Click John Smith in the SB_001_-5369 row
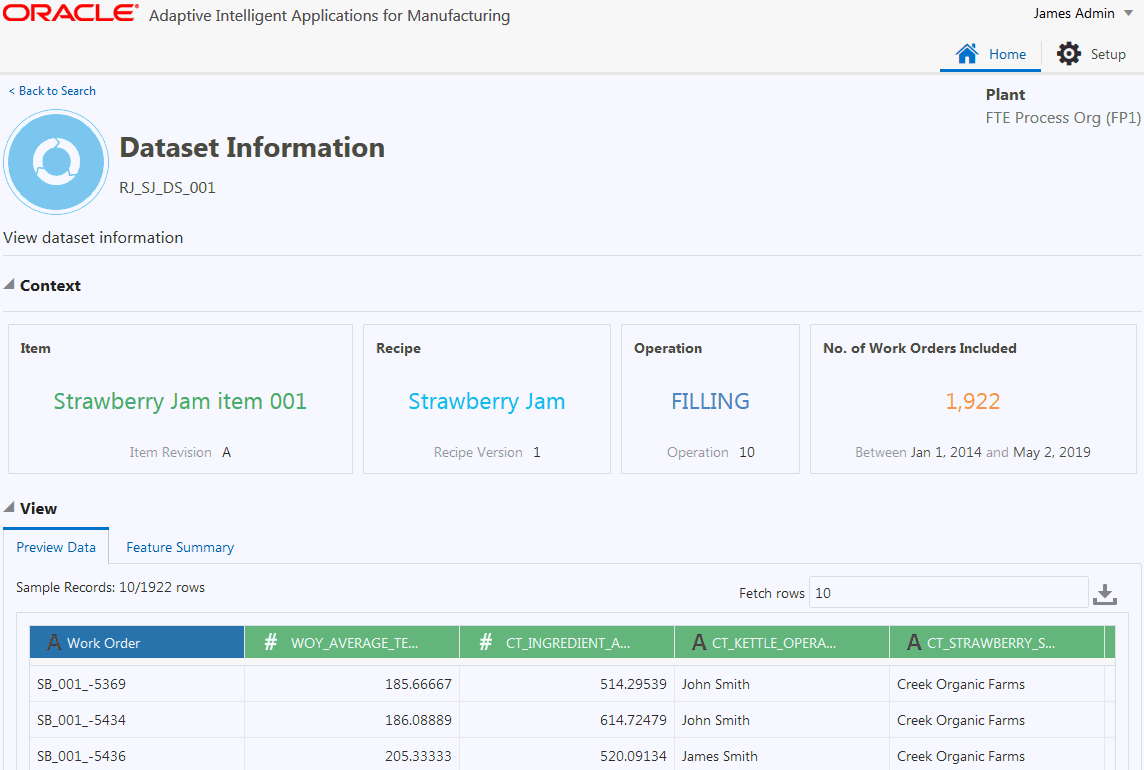Viewport: 1144px width, 770px height. pos(716,684)
